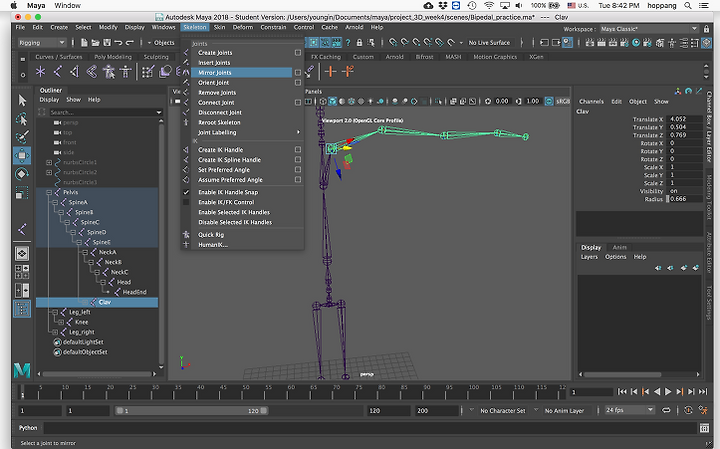Open Mirror Joints option box
Viewport: 720px width, 449px height.
pos(298,73)
